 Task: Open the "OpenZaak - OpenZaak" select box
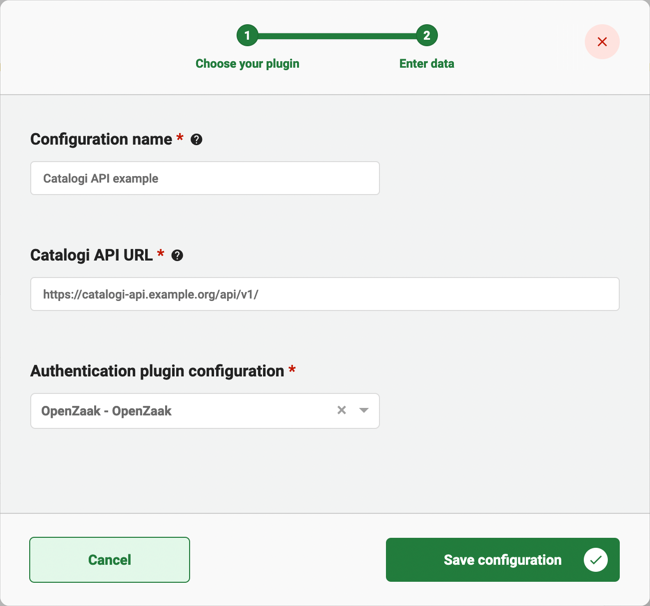click(x=180, y=411)
